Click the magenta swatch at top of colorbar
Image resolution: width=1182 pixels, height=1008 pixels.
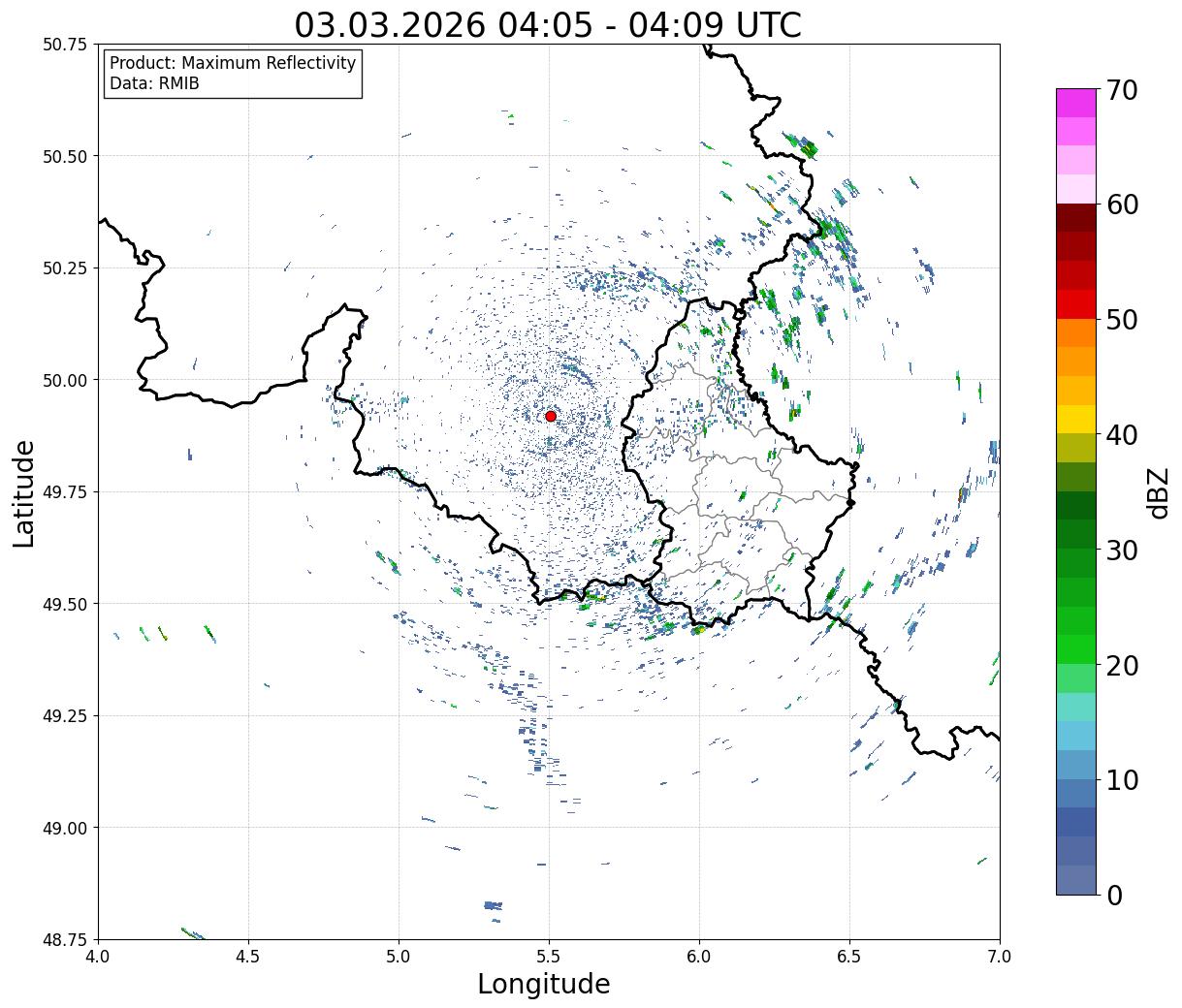coord(1076,103)
